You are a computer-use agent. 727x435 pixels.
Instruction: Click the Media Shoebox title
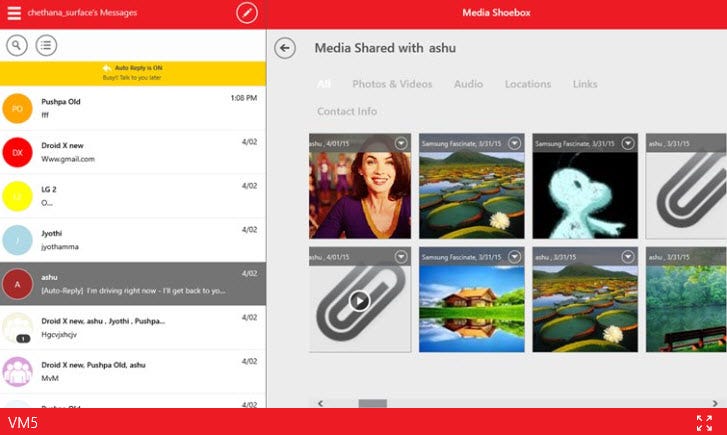pyautogui.click(x=497, y=13)
